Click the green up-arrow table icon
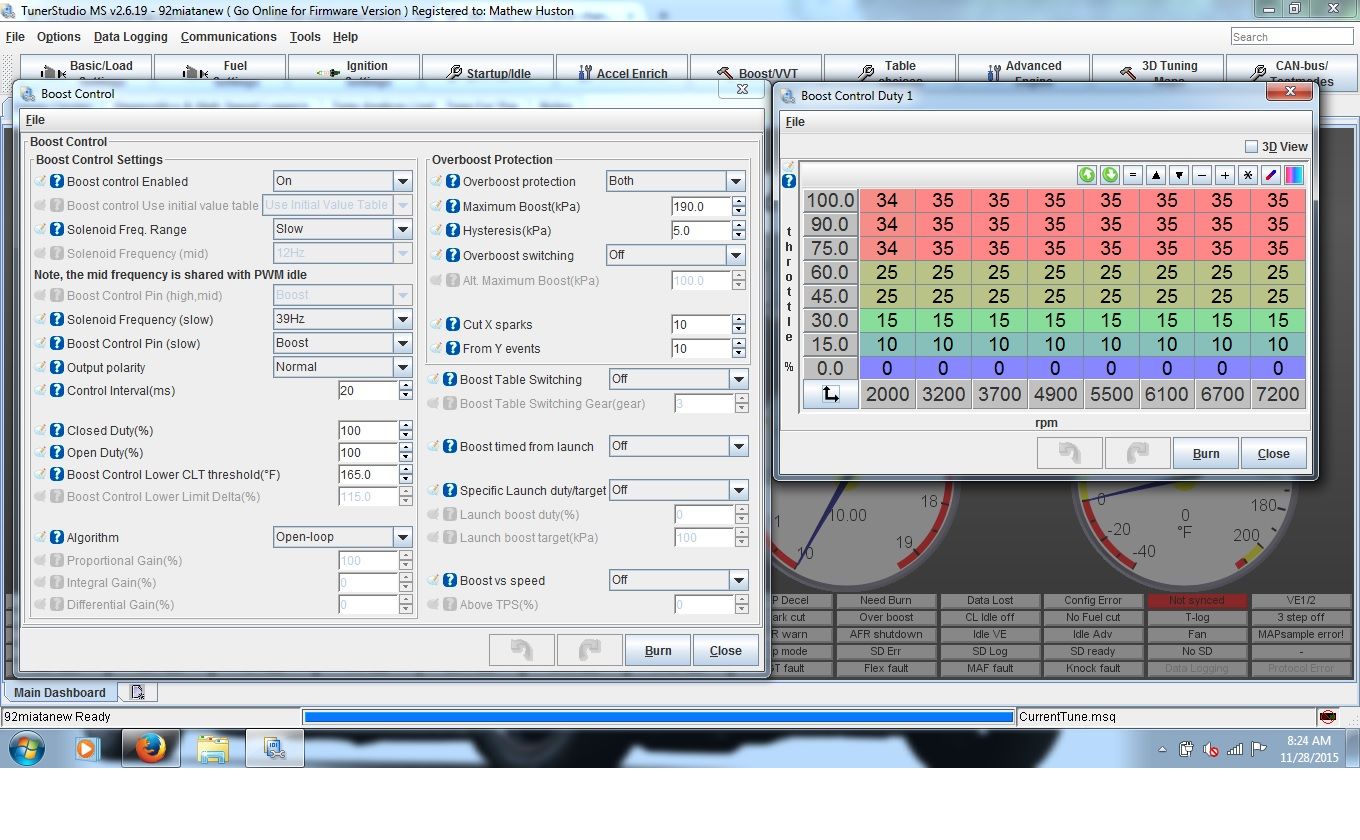 (x=1087, y=175)
